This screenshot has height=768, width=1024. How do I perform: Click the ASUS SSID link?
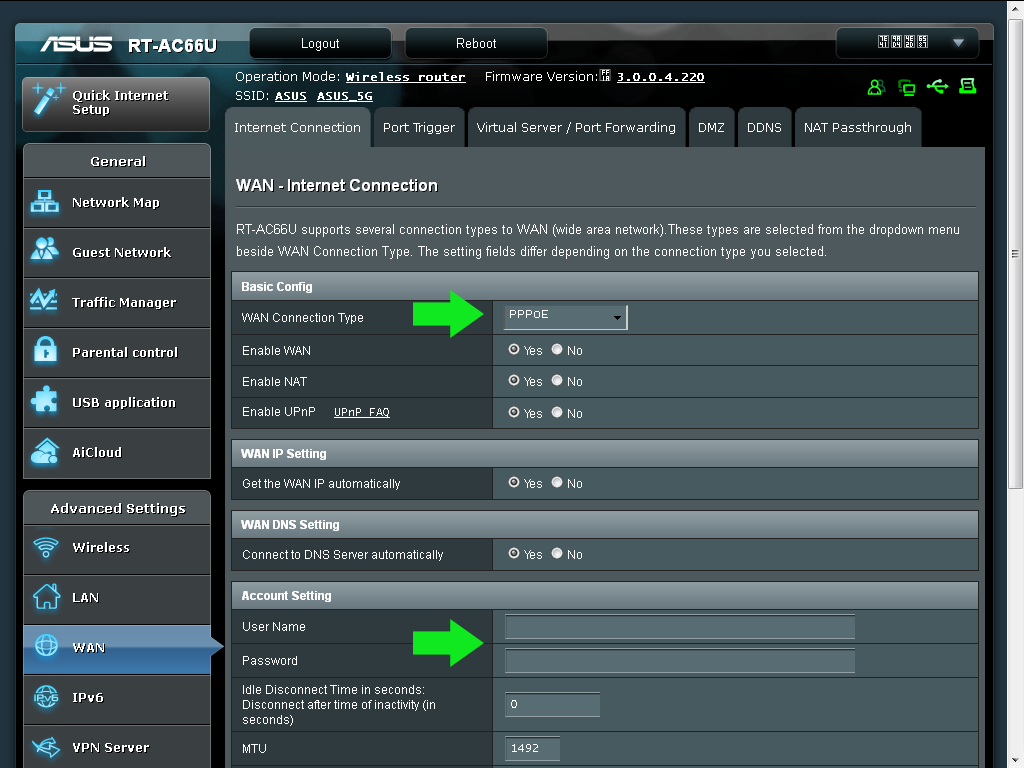(x=291, y=96)
